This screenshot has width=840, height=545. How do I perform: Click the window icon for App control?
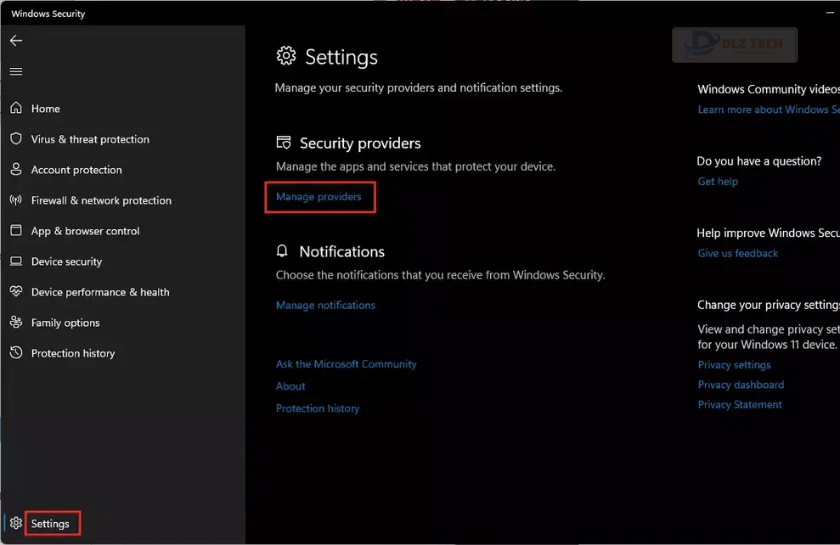pyautogui.click(x=16, y=230)
